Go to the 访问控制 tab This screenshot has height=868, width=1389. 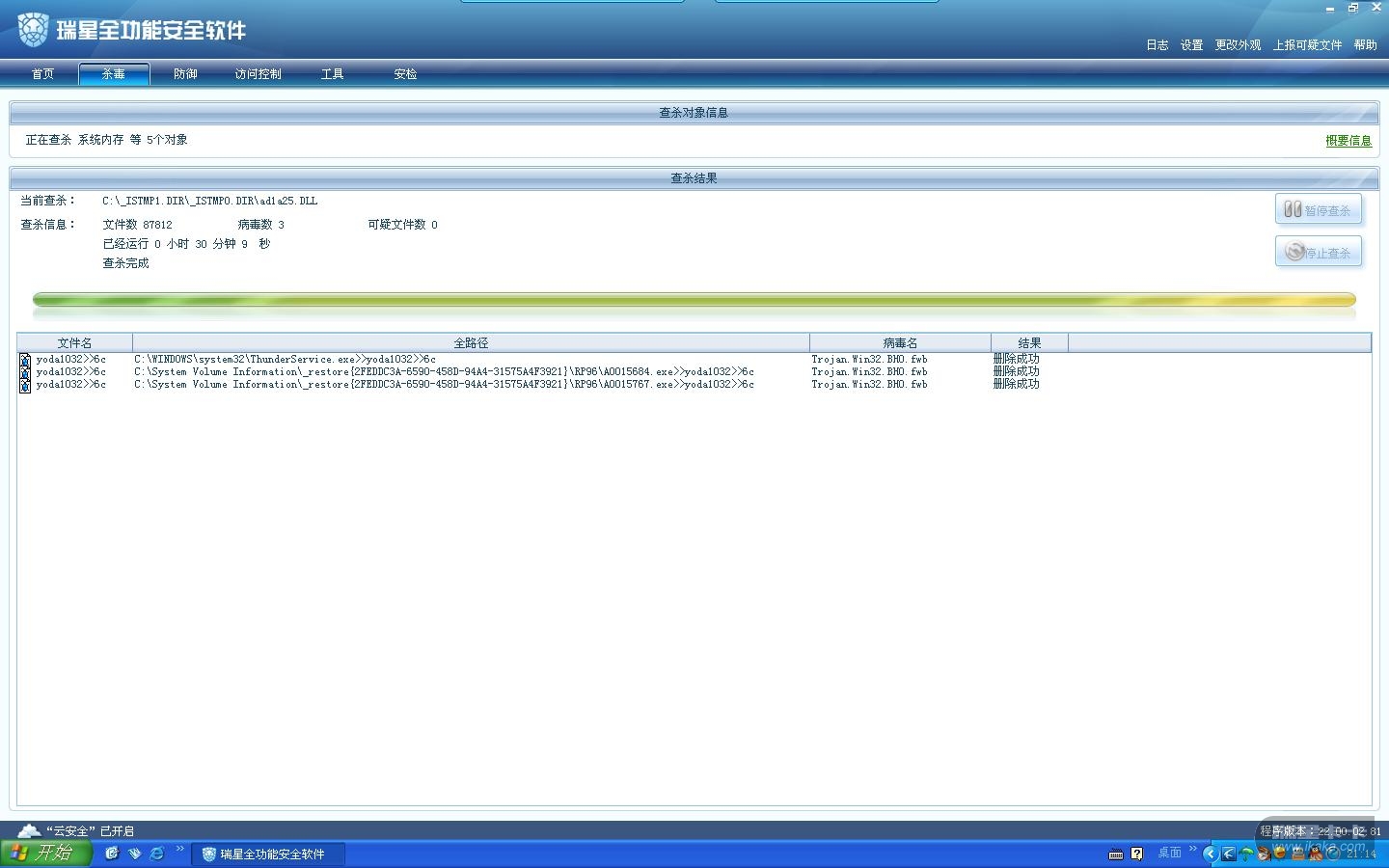coord(258,74)
